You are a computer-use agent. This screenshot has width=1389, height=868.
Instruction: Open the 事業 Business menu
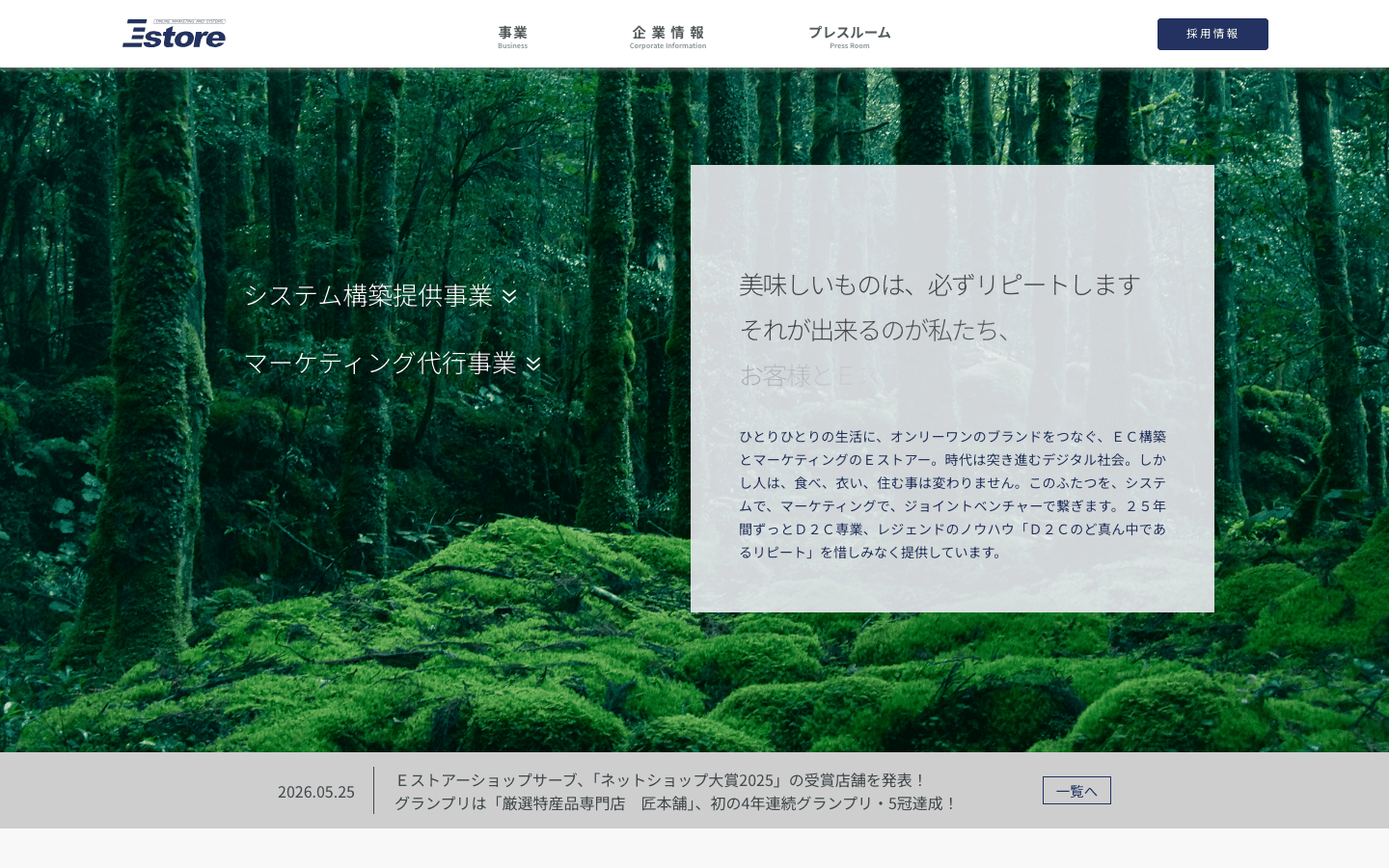tap(512, 37)
